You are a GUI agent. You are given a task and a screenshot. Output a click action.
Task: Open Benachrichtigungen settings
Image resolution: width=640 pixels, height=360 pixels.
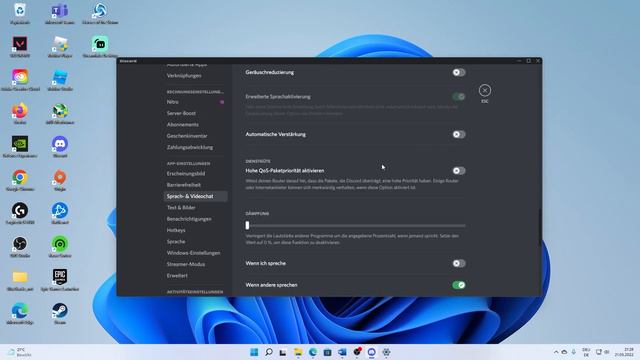[189, 219]
